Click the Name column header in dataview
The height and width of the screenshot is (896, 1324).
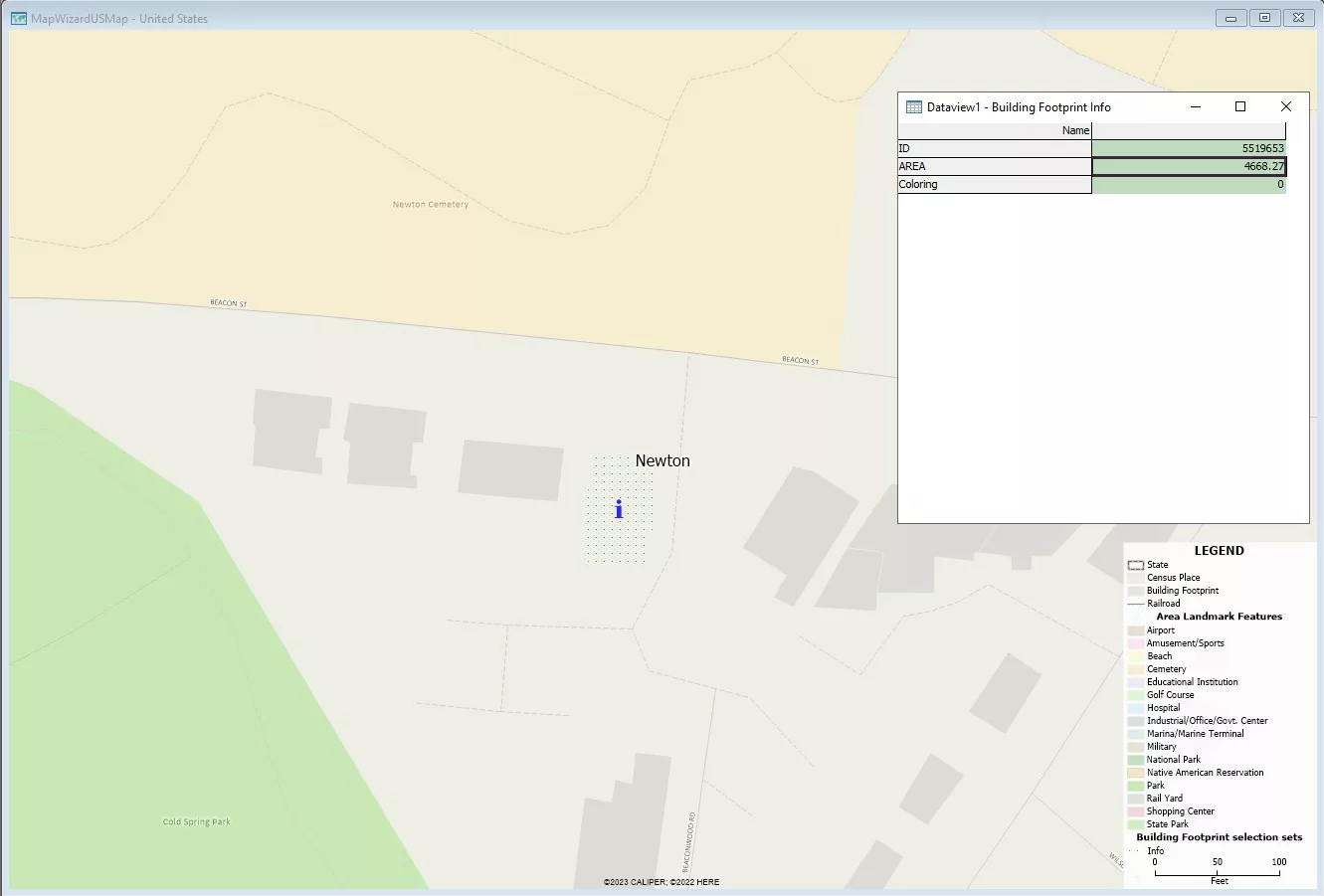point(995,130)
